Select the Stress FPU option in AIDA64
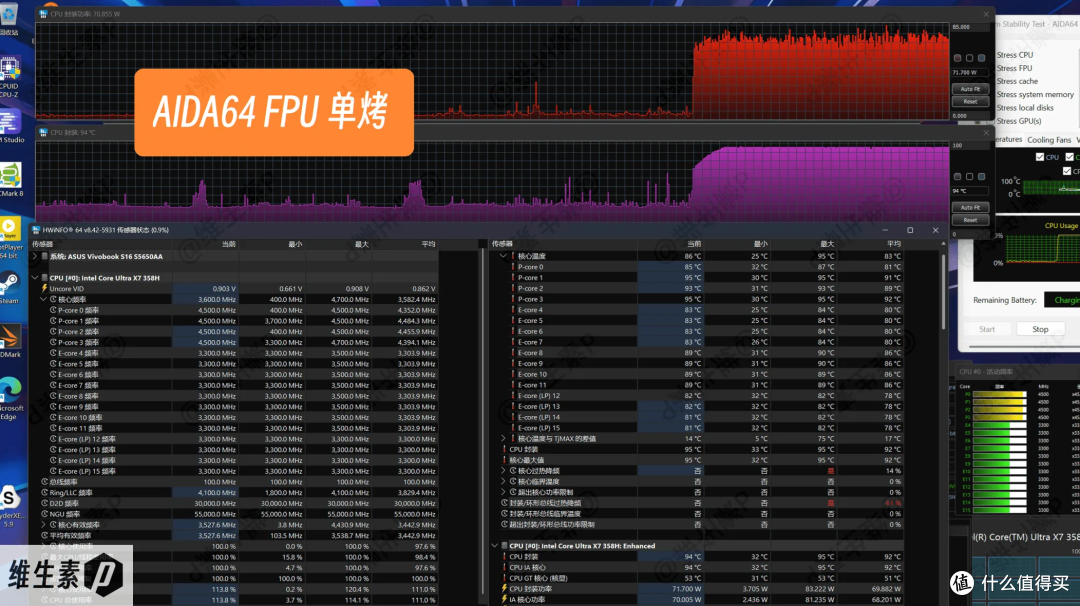This screenshot has height=606, width=1080. 1014,68
